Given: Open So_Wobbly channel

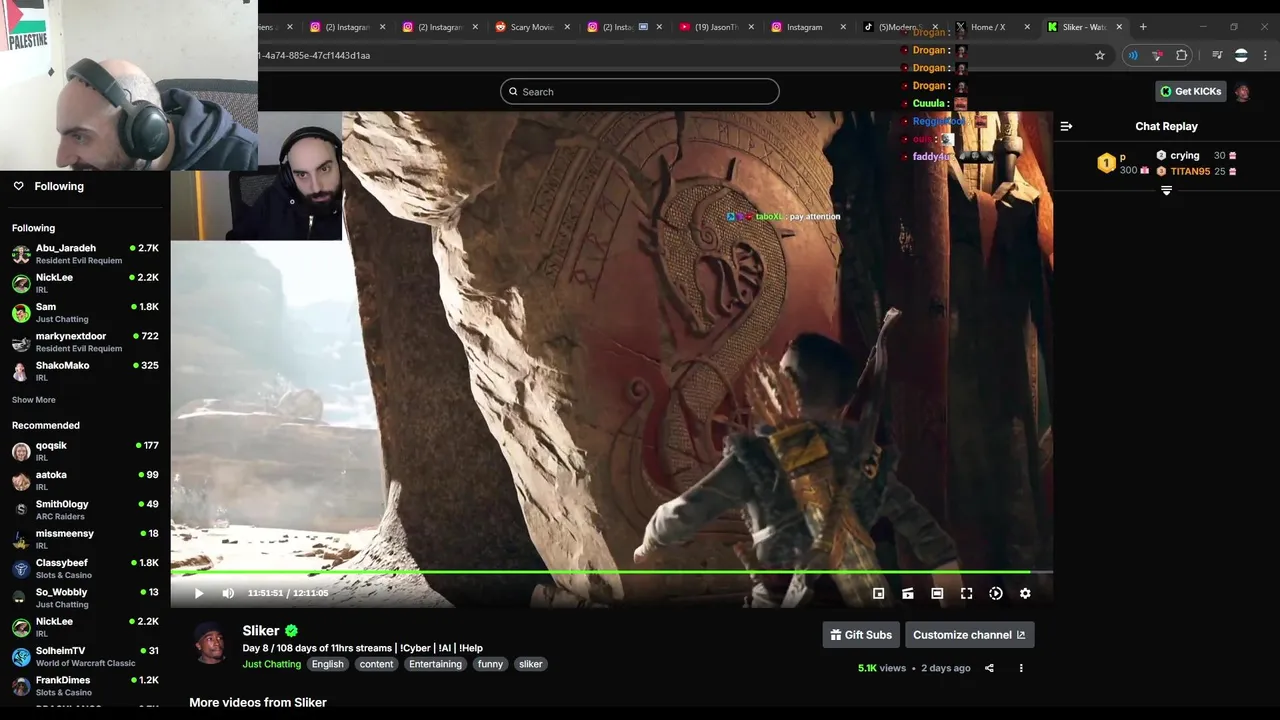Looking at the screenshot, I should pos(85,598).
